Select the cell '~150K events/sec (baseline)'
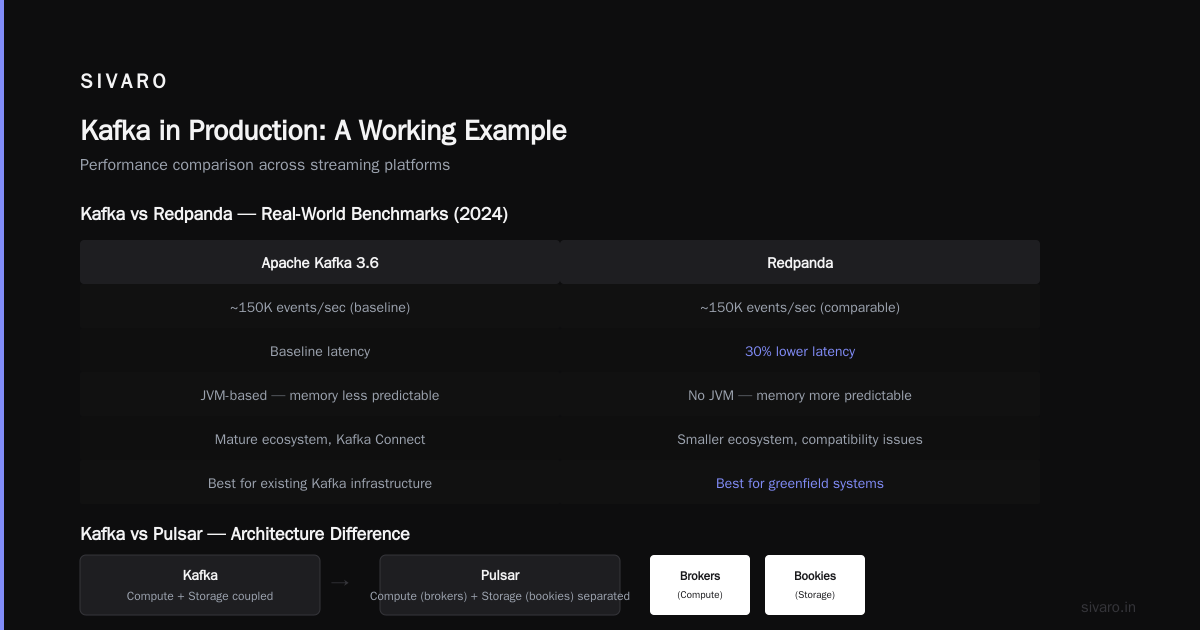The width and height of the screenshot is (1200, 630). [x=320, y=307]
